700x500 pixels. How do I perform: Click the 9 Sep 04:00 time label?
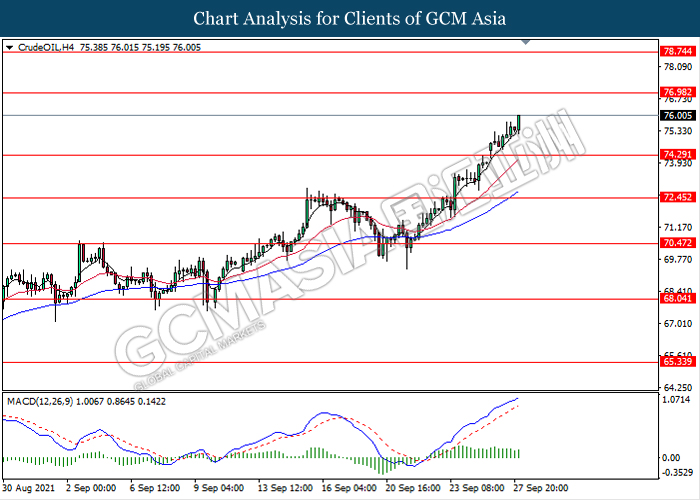click(x=219, y=488)
